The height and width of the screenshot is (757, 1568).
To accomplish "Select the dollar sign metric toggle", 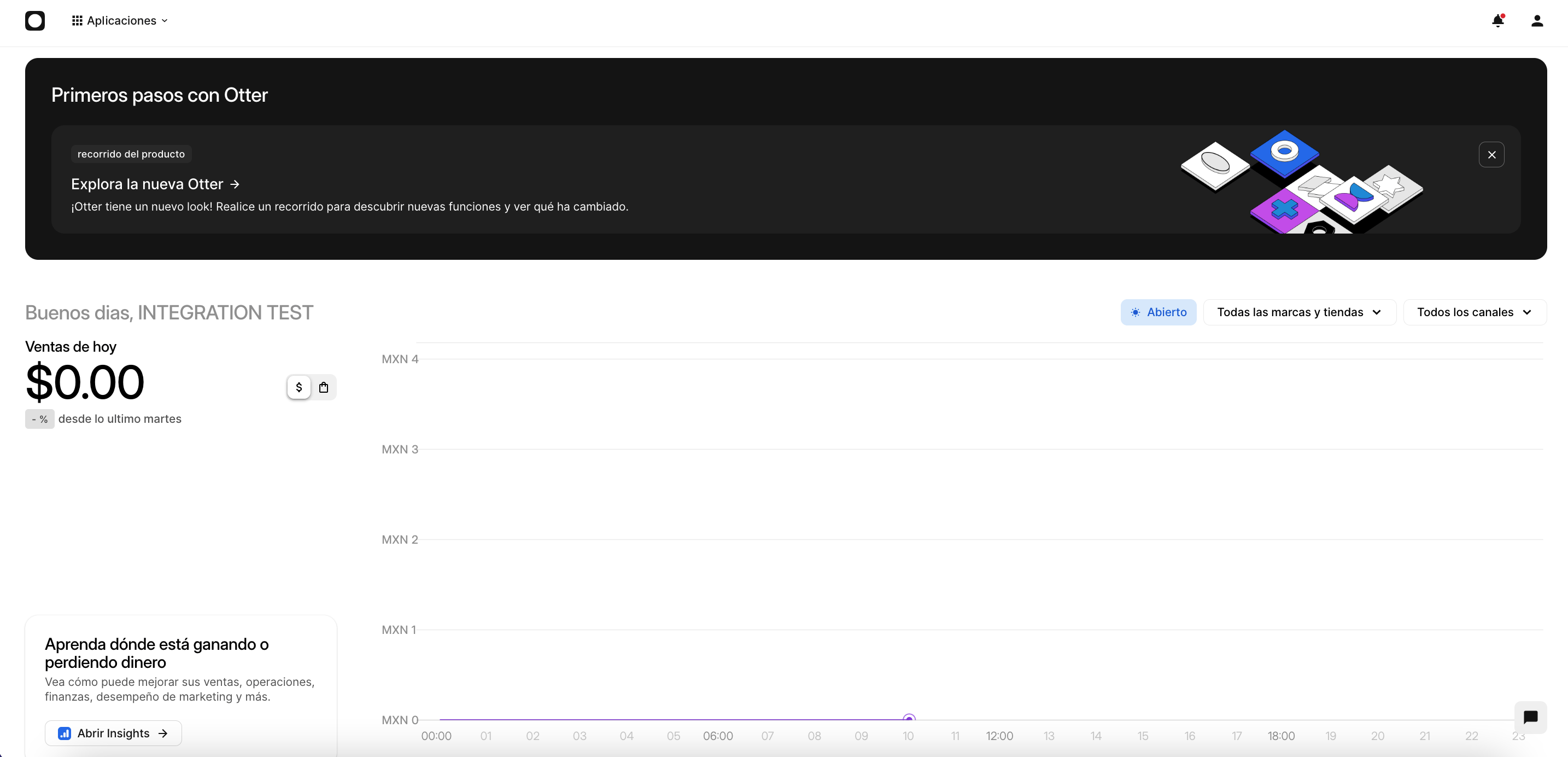I will click(299, 387).
